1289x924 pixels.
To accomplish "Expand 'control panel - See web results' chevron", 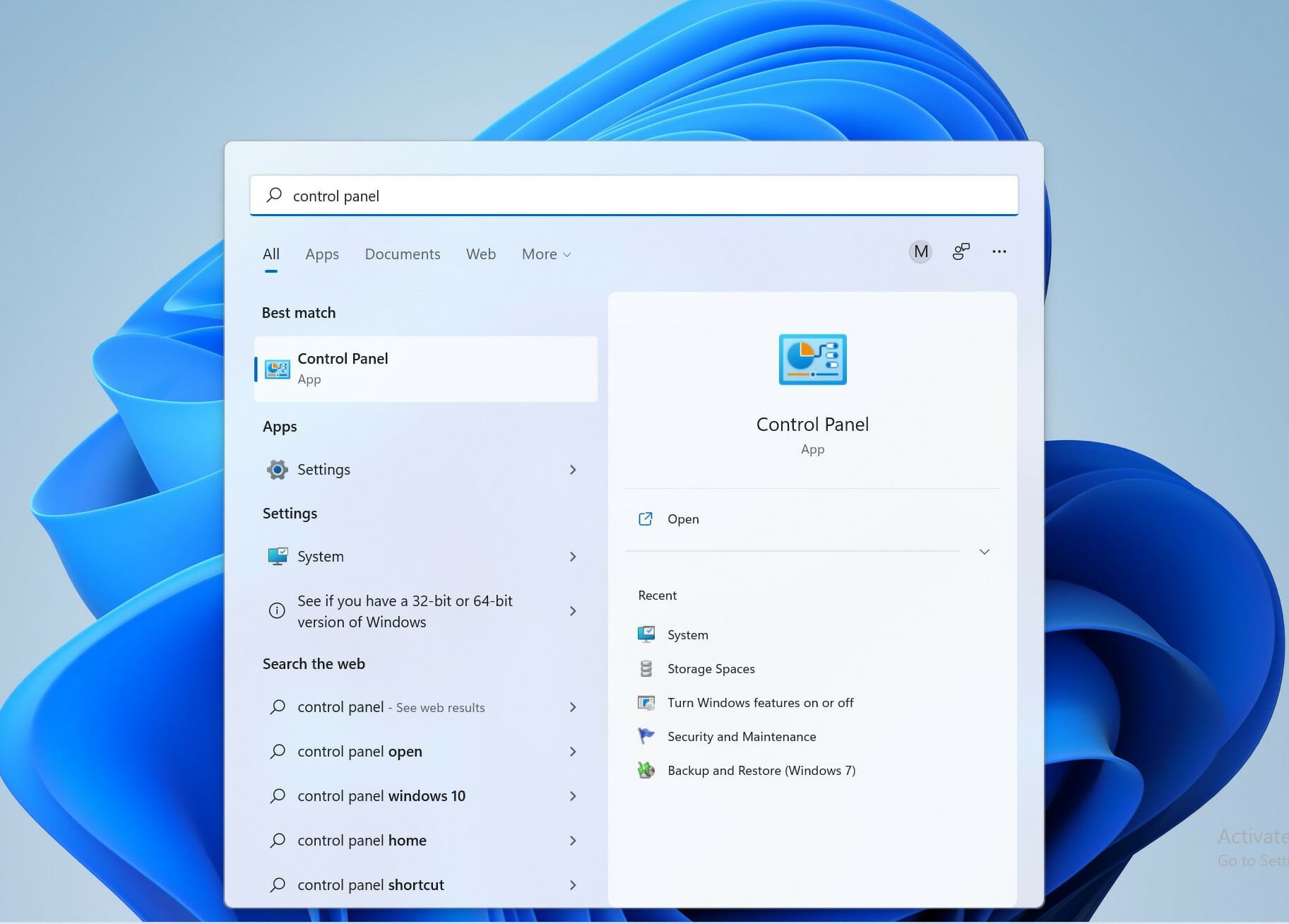I will point(573,707).
